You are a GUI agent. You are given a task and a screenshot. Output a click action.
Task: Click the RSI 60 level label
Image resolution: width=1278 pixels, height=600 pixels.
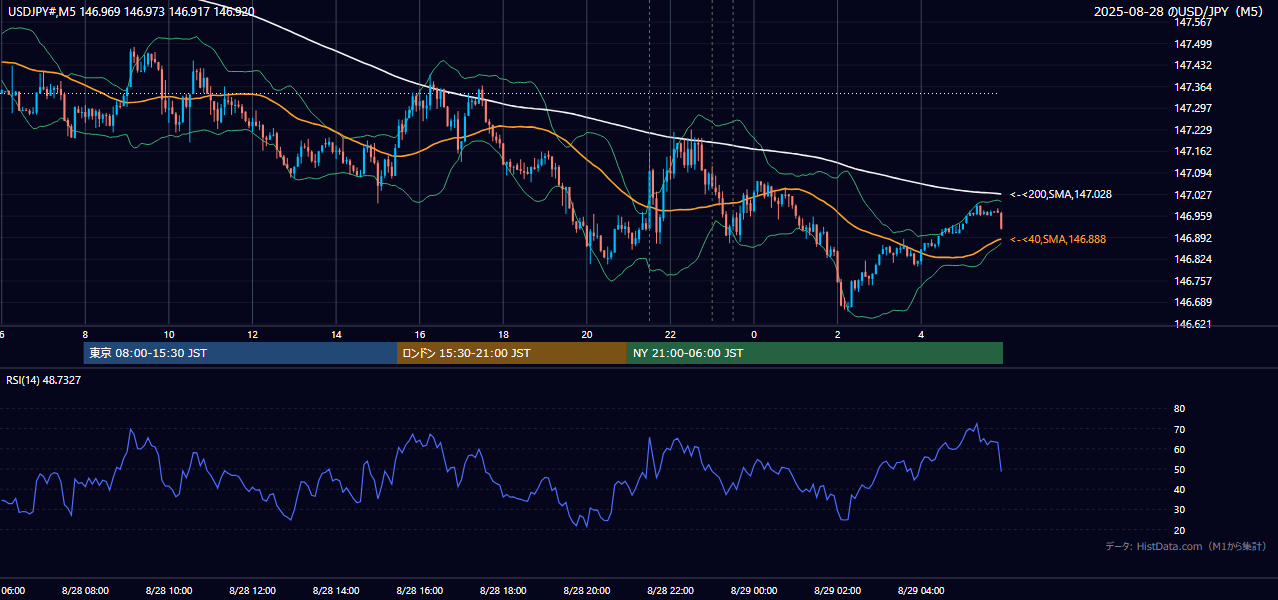tap(1179, 449)
